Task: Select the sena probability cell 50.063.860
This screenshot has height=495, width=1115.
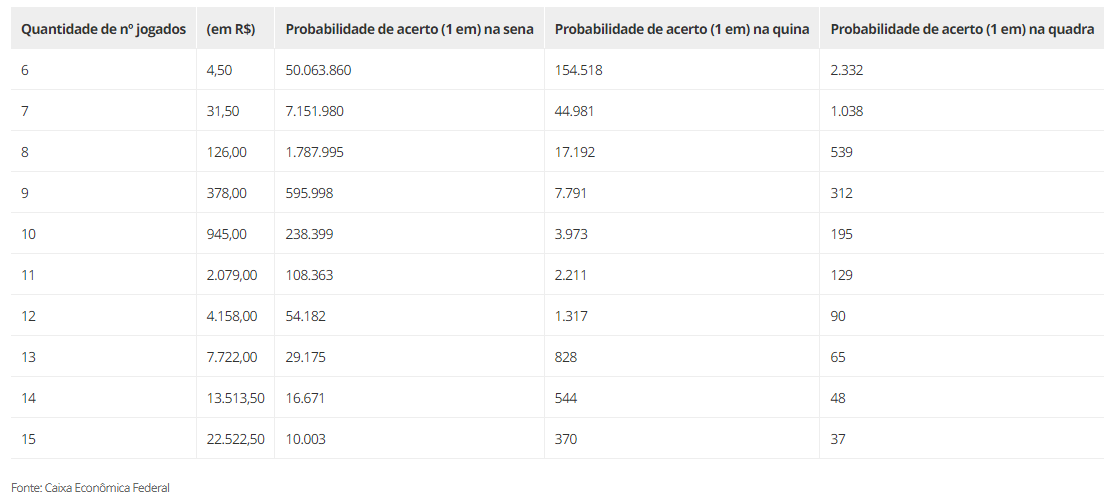Action: click(x=318, y=70)
